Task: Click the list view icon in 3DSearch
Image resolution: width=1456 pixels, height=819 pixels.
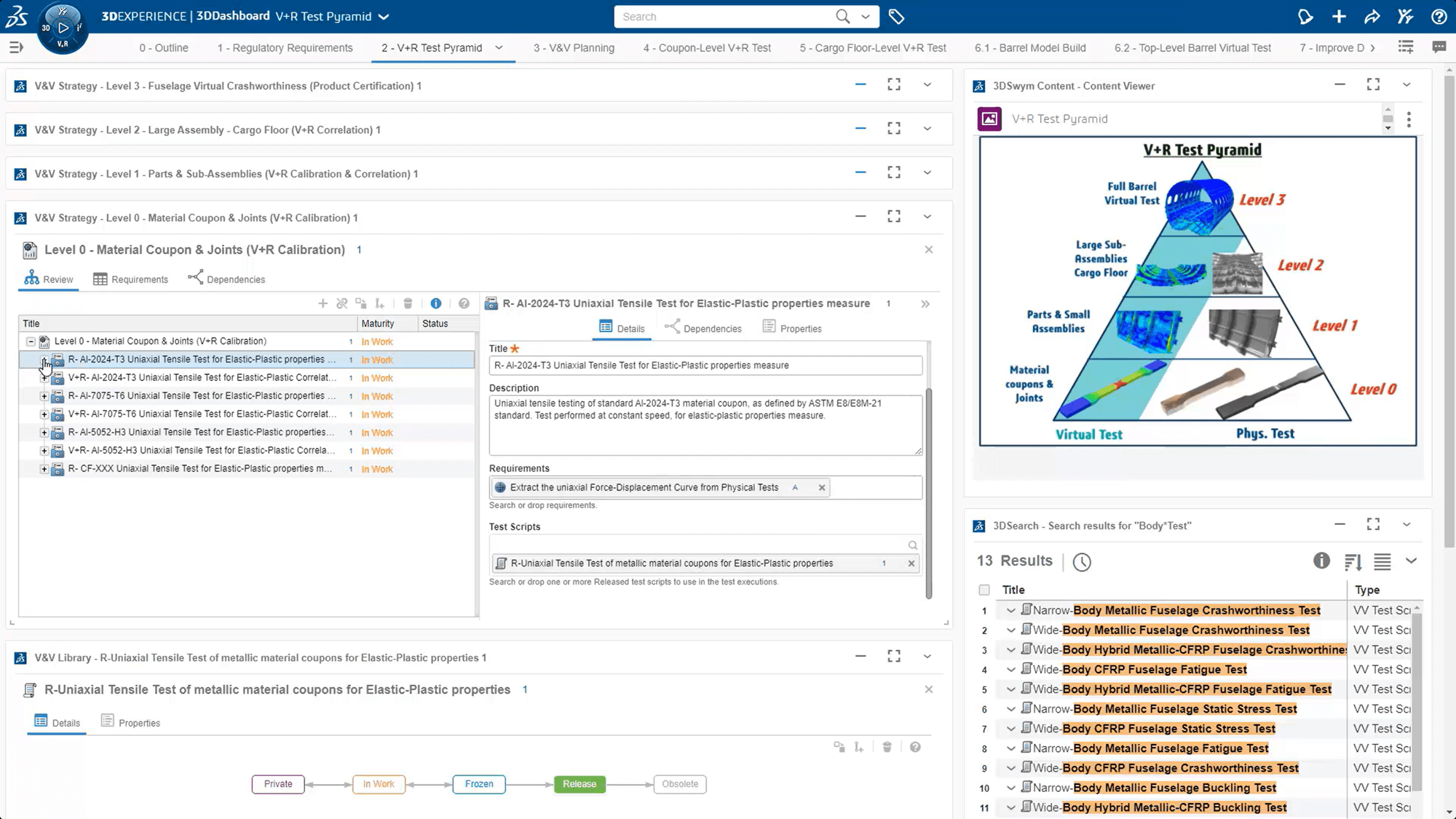Action: click(x=1382, y=561)
